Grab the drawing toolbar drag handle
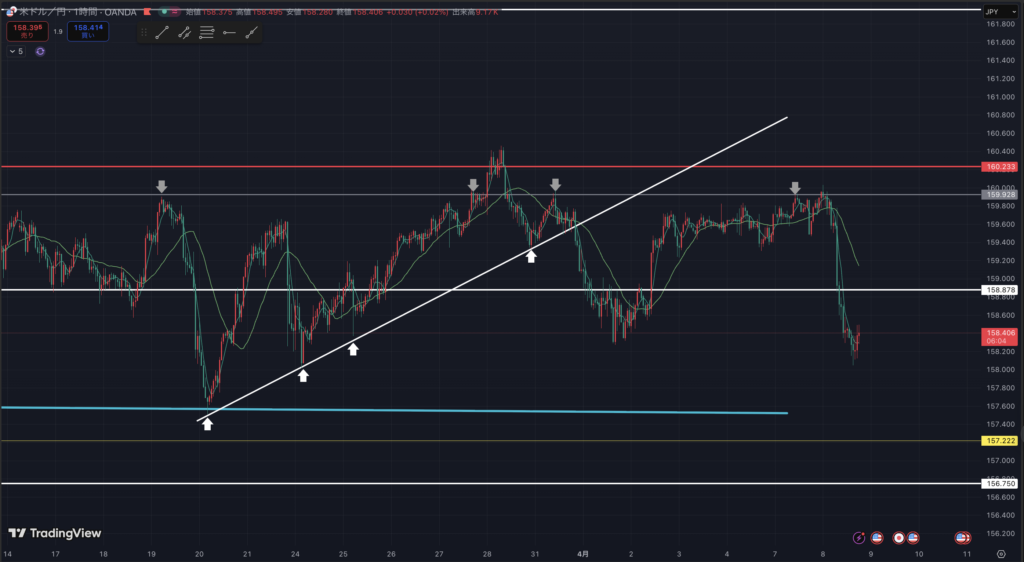 [144, 32]
